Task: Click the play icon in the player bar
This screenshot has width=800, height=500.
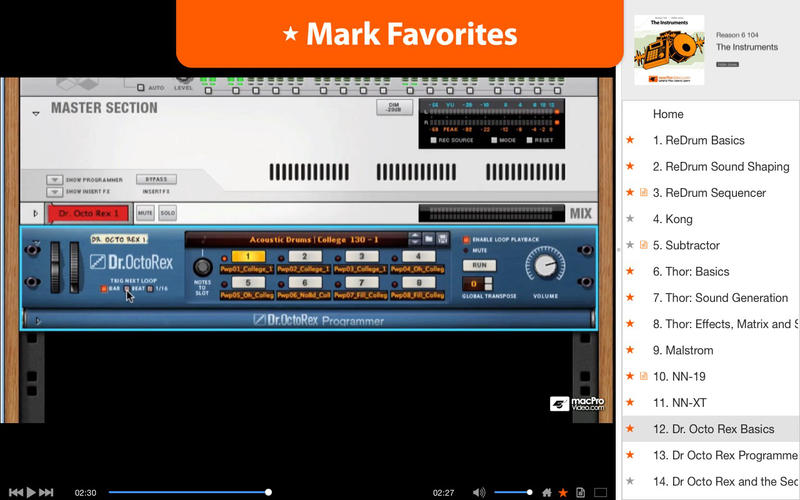Action: [x=31, y=492]
